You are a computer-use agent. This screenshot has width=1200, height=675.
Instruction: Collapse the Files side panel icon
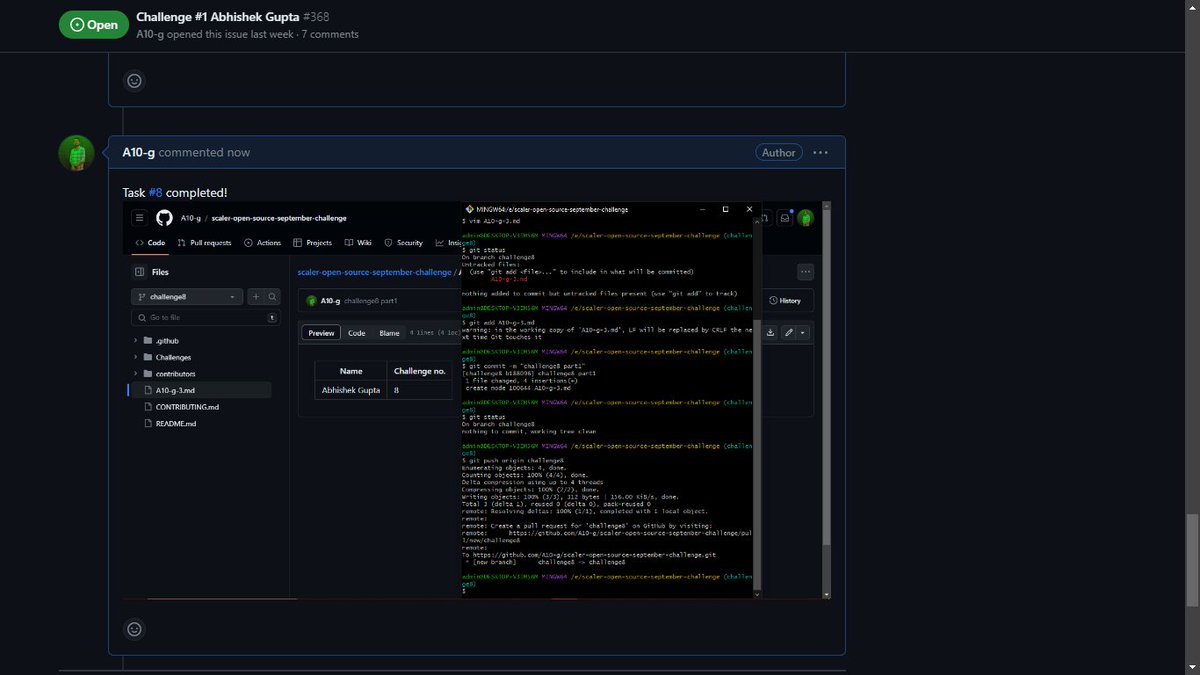point(139,272)
